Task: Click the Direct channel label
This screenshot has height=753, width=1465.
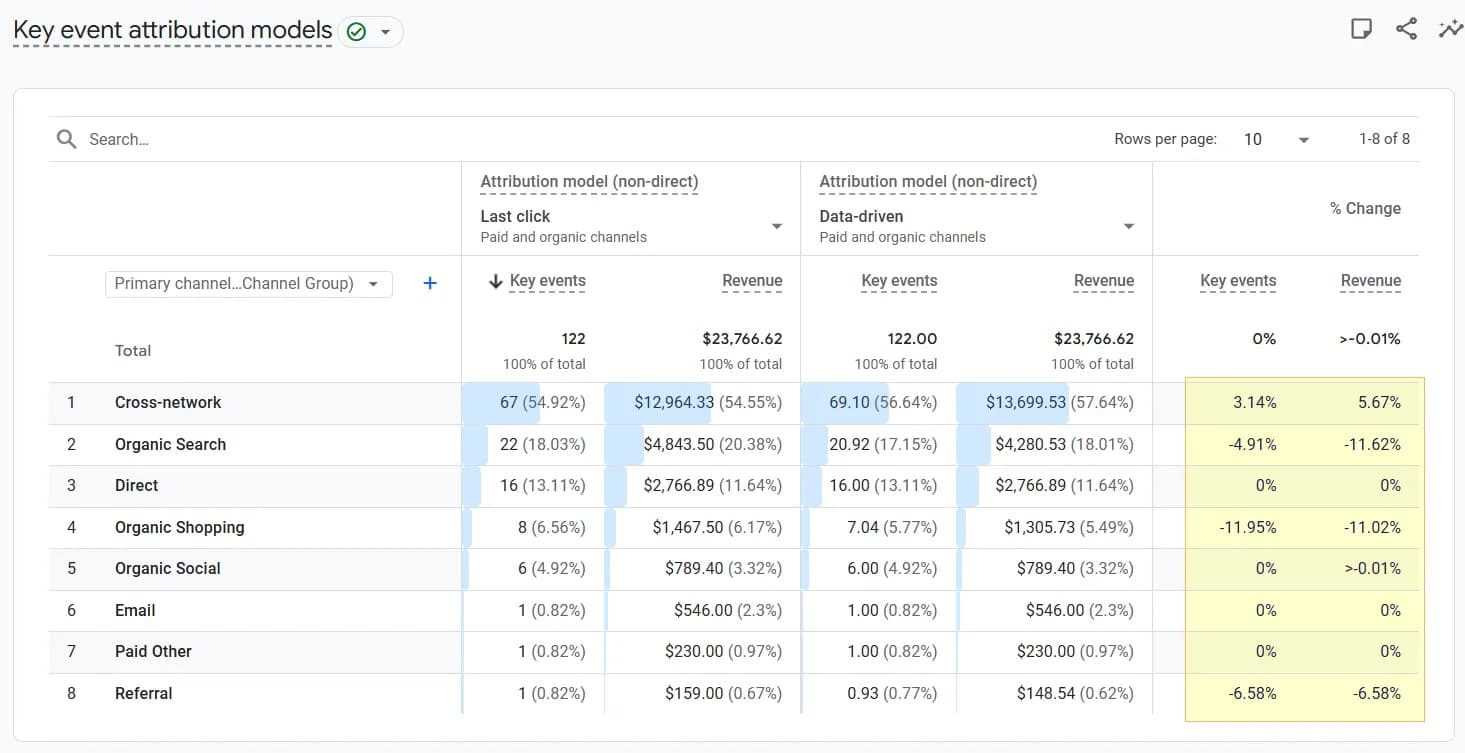Action: (135, 485)
